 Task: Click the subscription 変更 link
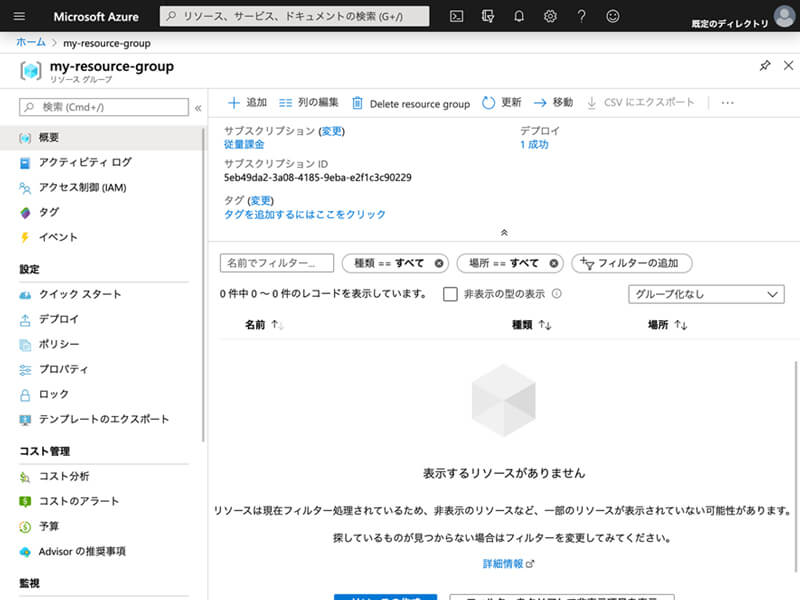point(332,131)
